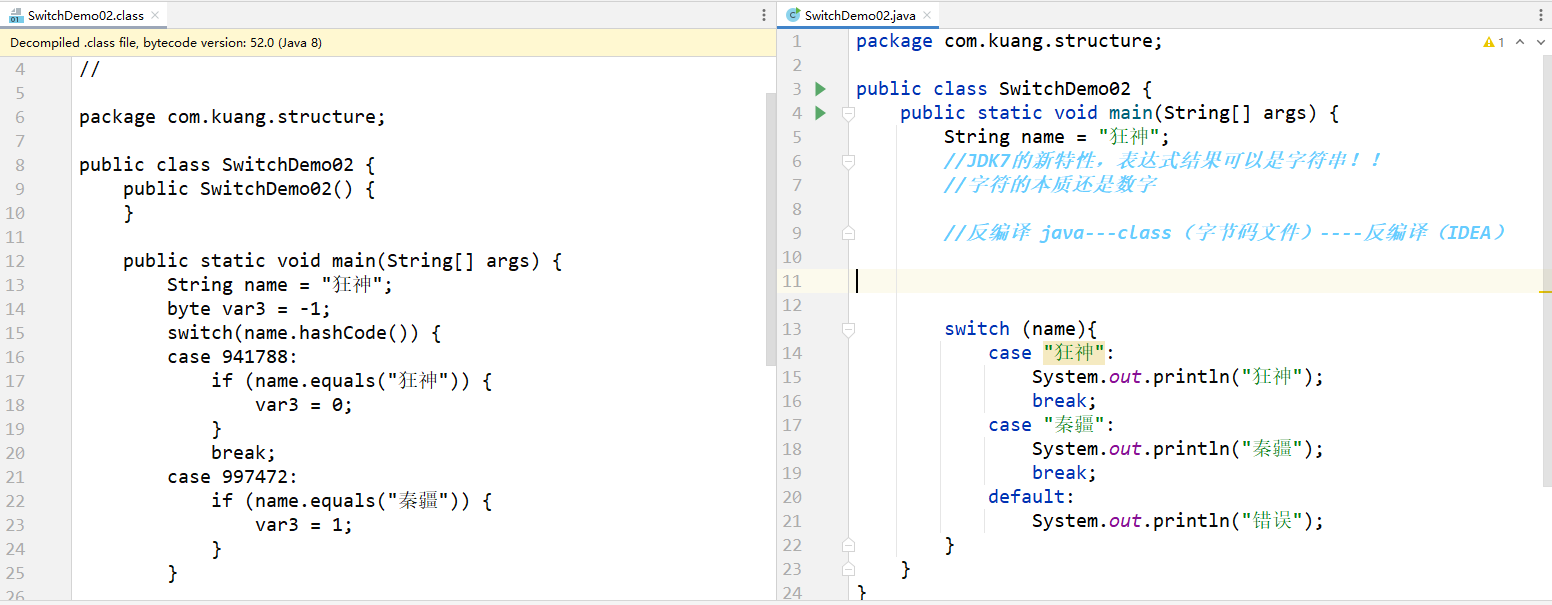Click the fold end marker on line 22
This screenshot has width=1552, height=605.
[x=848, y=545]
